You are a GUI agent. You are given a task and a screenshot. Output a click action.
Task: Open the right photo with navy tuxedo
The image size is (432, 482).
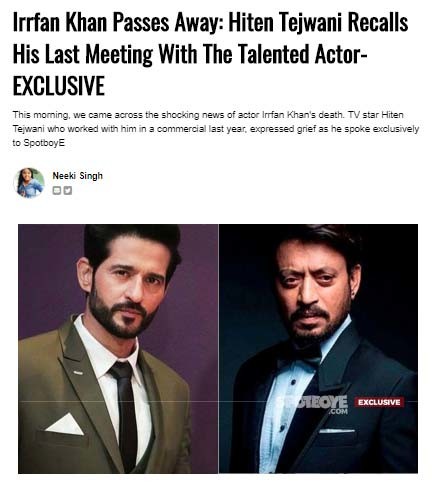(x=318, y=349)
